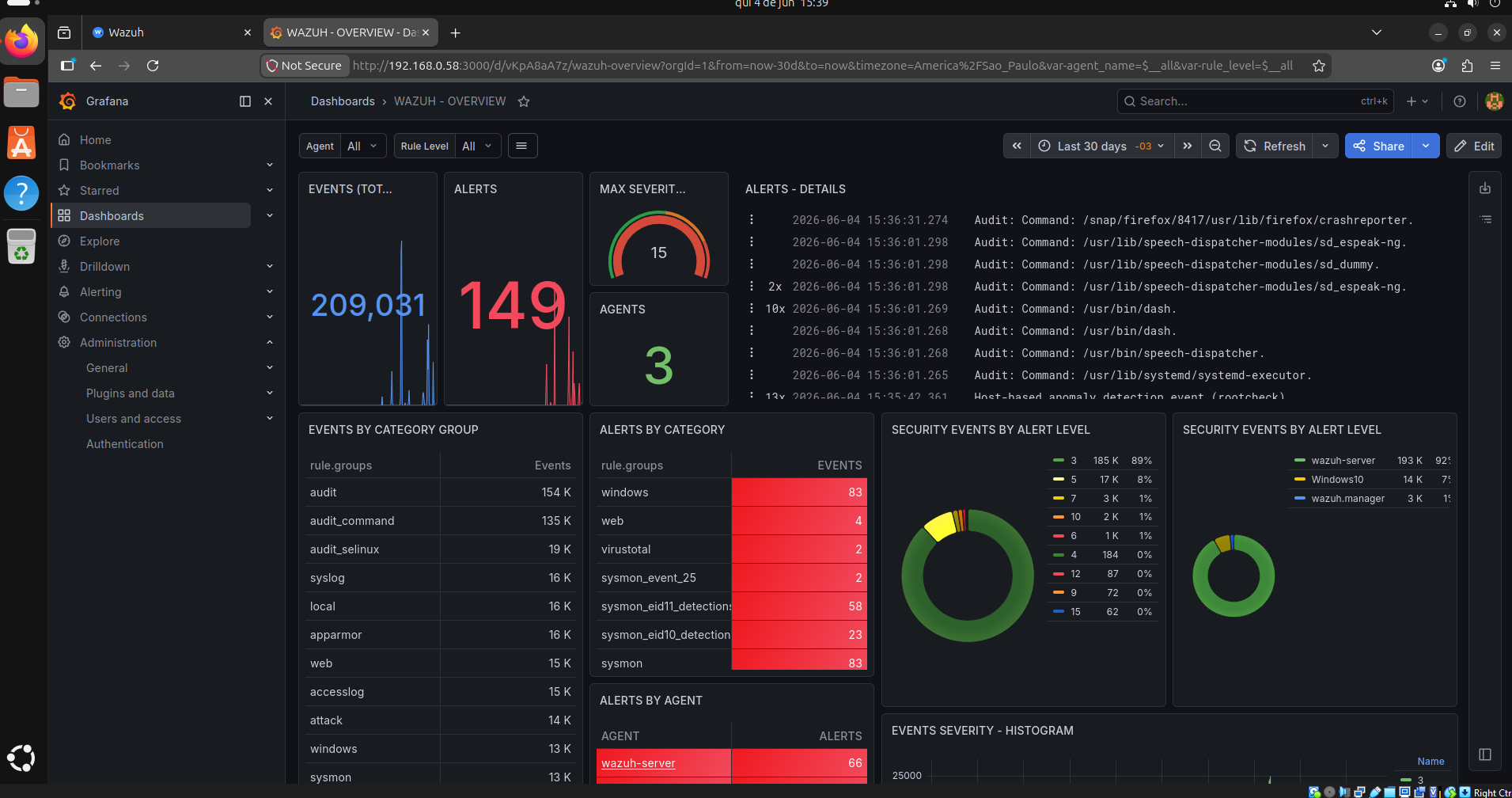Expand the Refresh interval dropdown

[1325, 146]
